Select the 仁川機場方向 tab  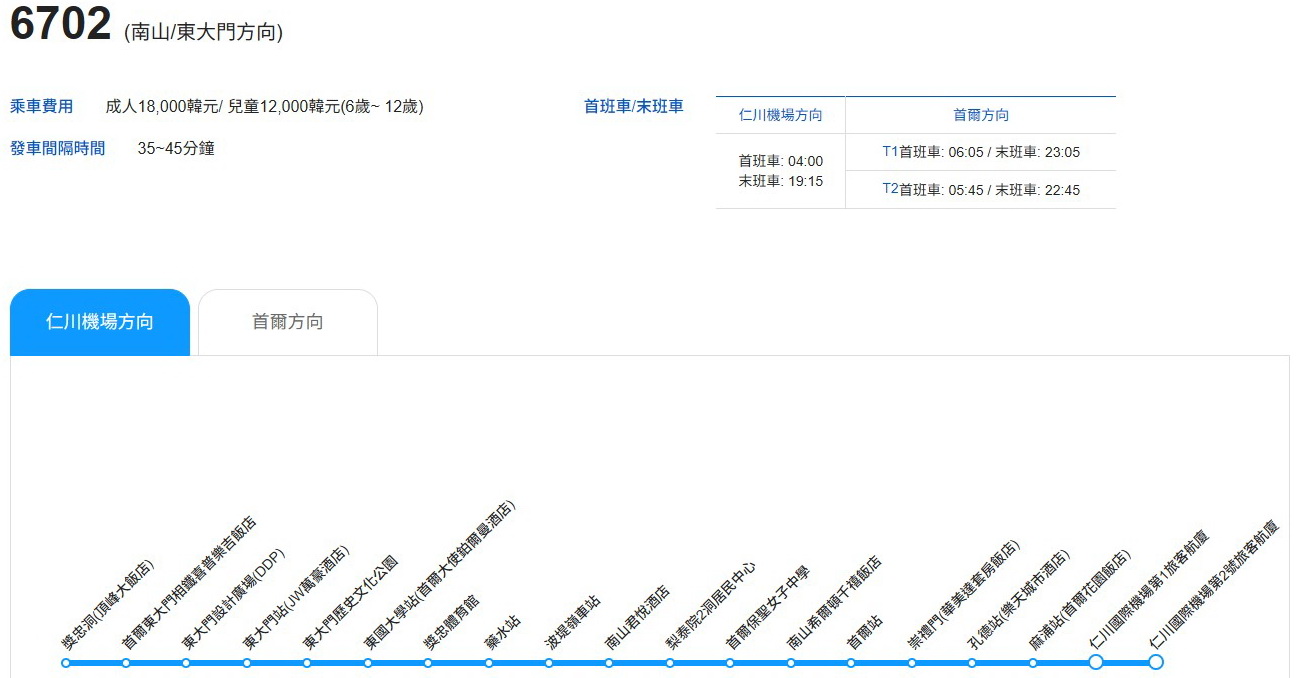pos(98,321)
